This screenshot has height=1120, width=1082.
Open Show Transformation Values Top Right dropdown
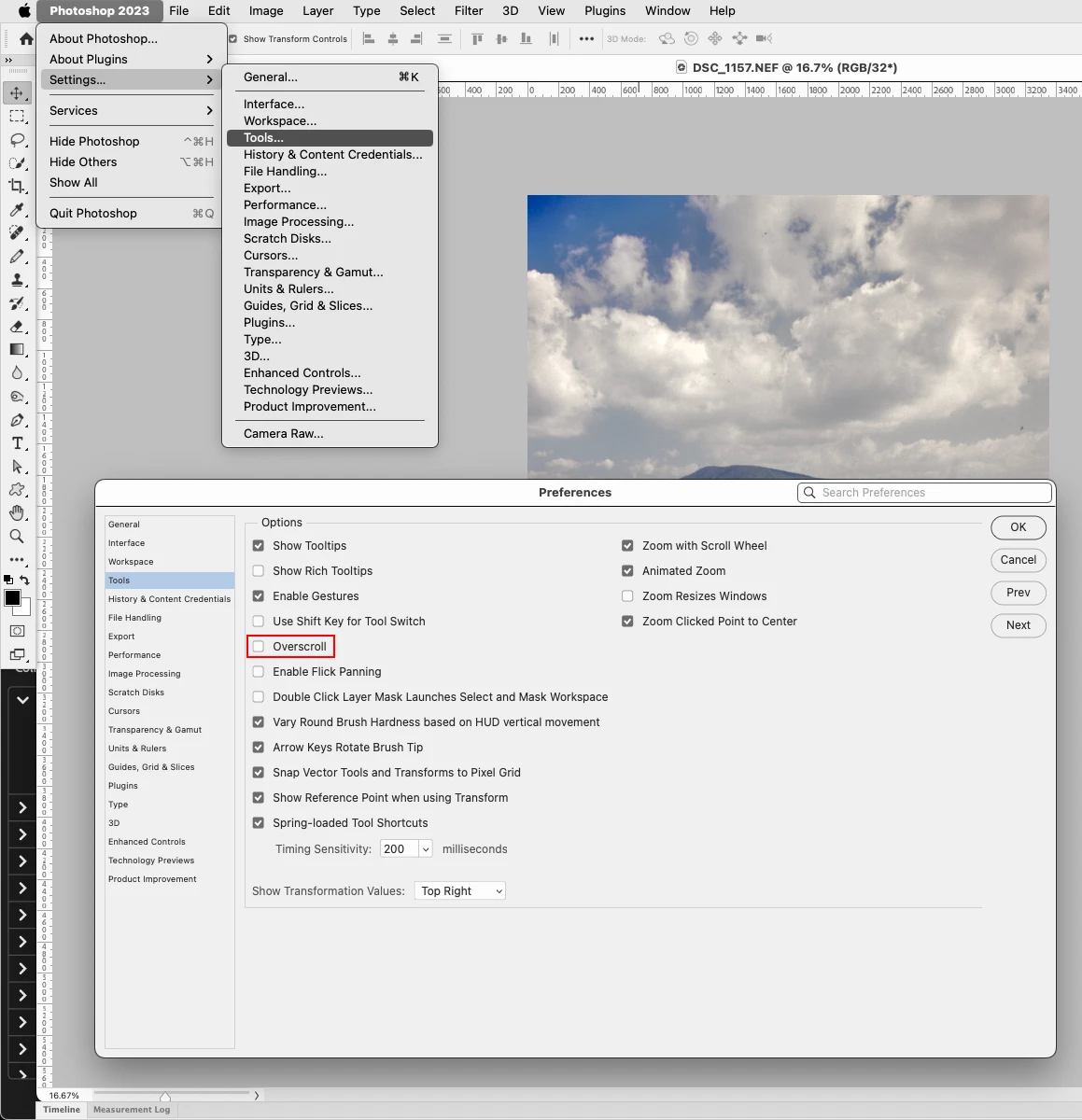459,890
